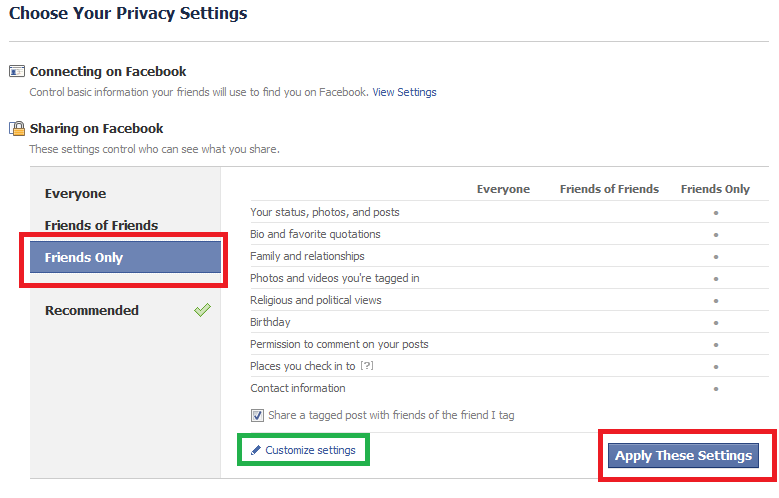Open the Places check in help [?]
Screen dimensions: 779x498
click(x=367, y=366)
